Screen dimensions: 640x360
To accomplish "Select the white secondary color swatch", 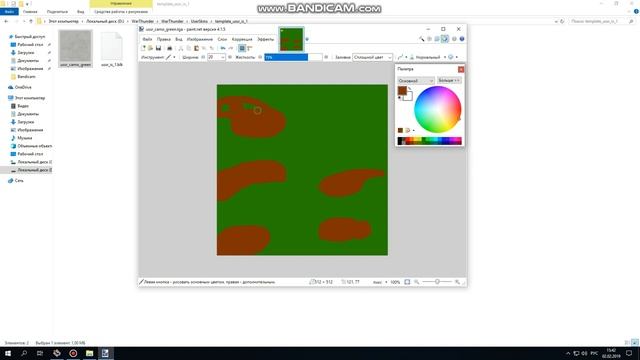I will click(408, 96).
